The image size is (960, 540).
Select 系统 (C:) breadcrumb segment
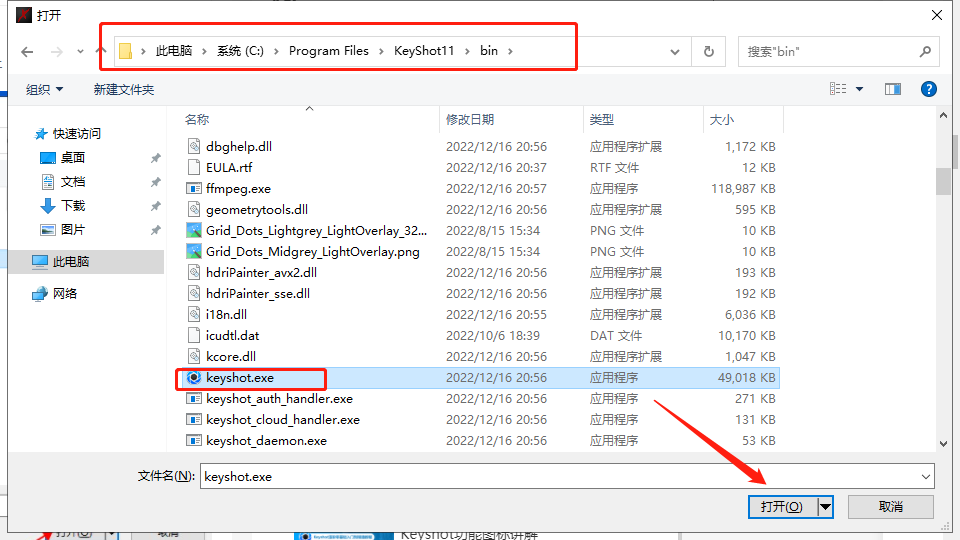coord(240,51)
